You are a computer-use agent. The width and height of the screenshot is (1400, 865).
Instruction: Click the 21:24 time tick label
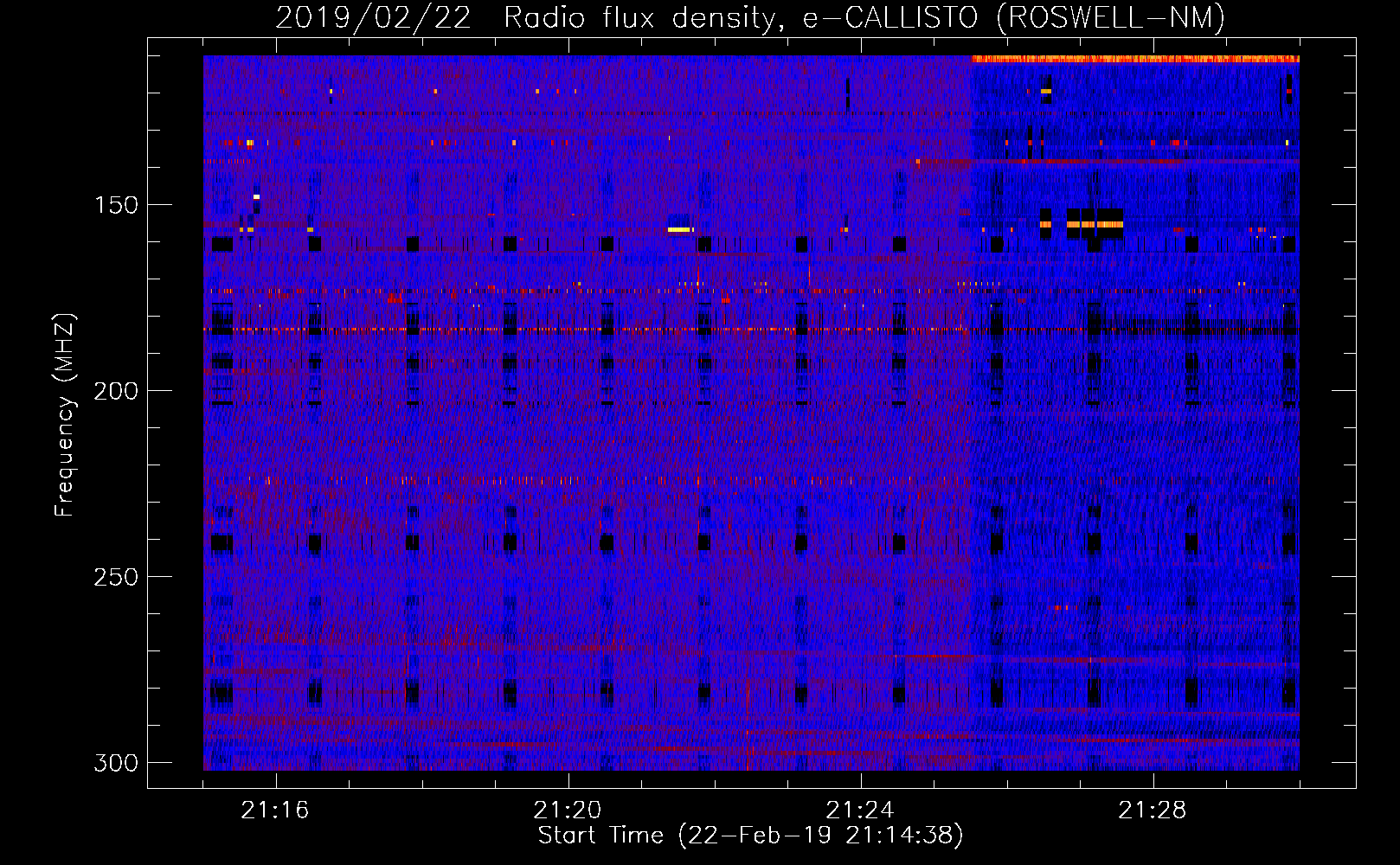coord(860,810)
